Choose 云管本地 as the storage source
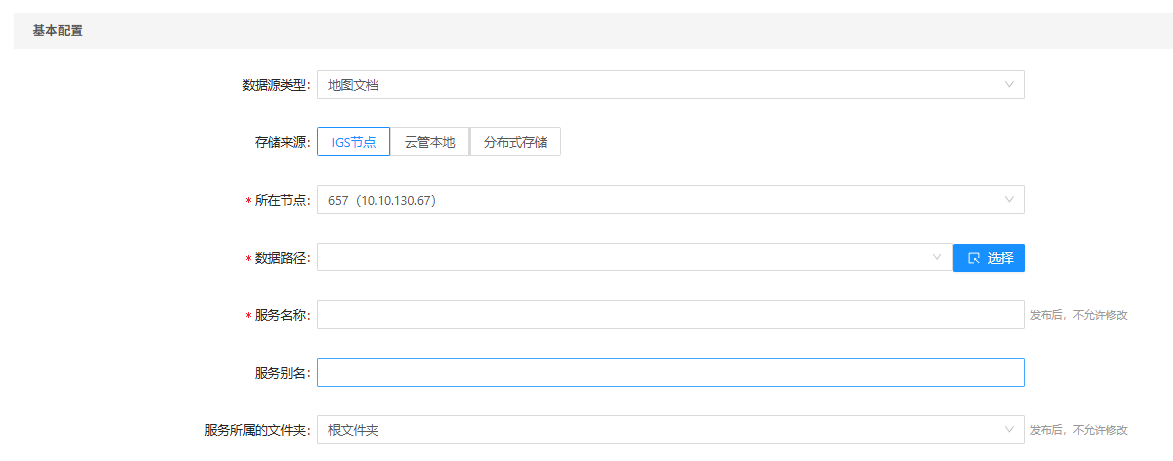Image resolution: width=1173 pixels, height=461 pixels. coord(430,142)
